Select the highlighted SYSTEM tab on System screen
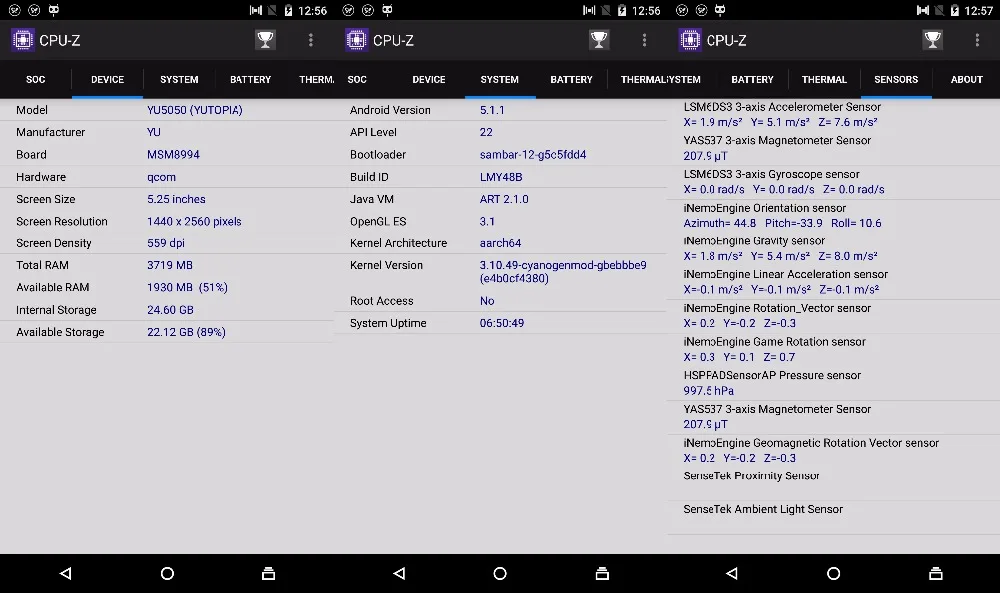Viewport: 1000px width, 593px height. (x=499, y=80)
